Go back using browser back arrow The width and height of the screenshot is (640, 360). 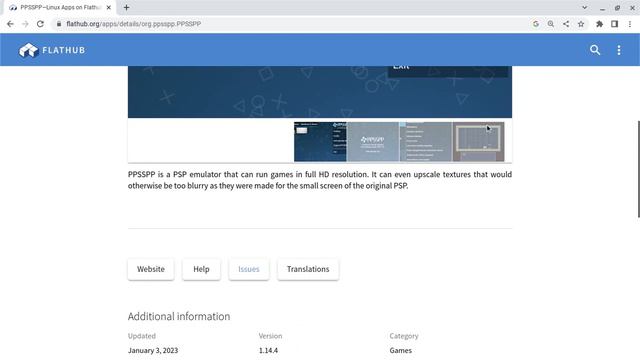click(10, 24)
